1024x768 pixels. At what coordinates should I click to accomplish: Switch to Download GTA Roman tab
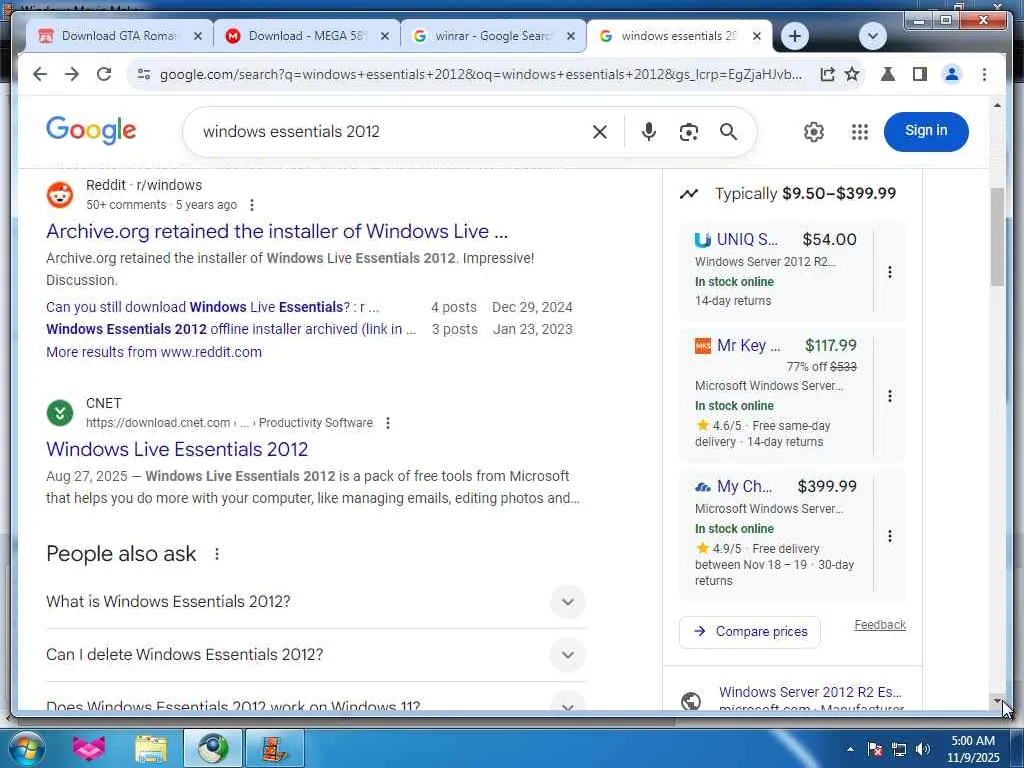coord(118,36)
